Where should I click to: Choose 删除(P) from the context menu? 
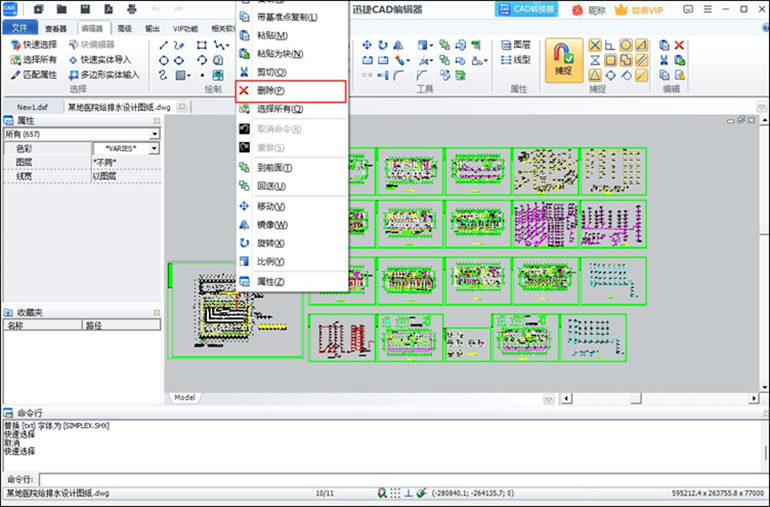click(291, 91)
